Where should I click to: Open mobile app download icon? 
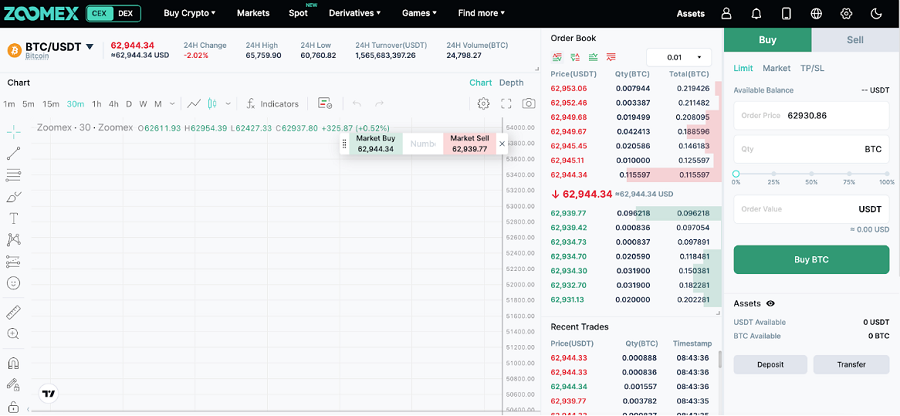tap(786, 14)
